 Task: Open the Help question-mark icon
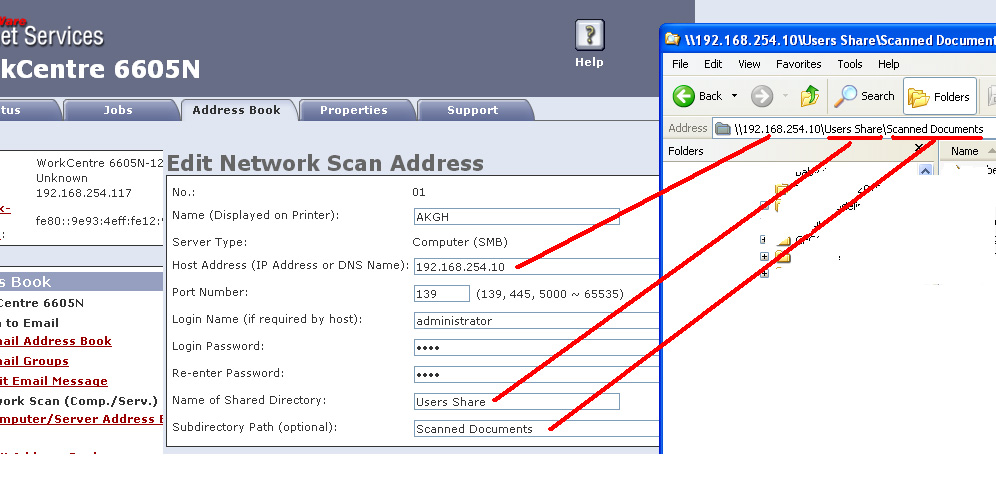589,35
